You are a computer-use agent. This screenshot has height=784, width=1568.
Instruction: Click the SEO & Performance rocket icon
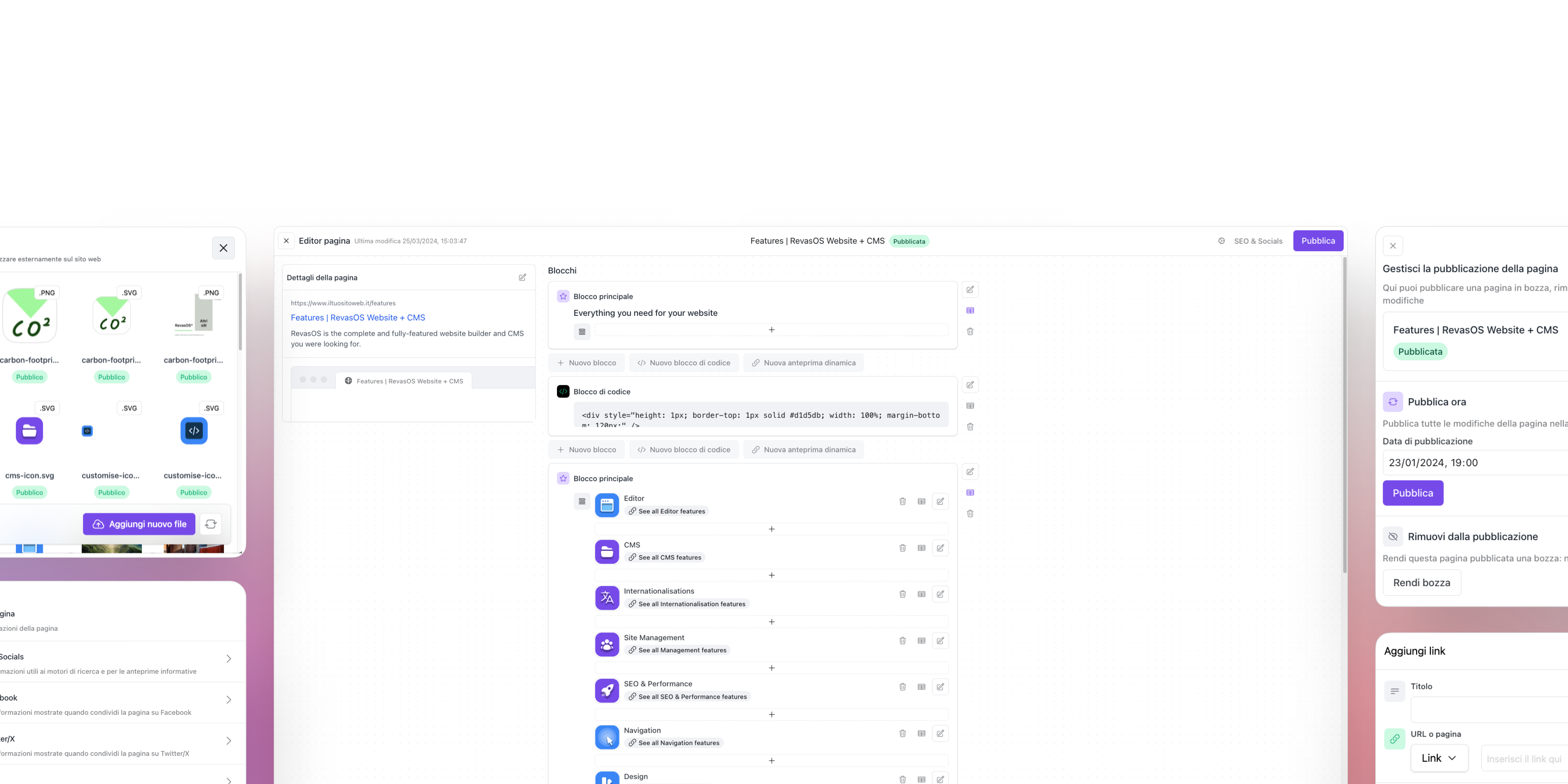(607, 690)
